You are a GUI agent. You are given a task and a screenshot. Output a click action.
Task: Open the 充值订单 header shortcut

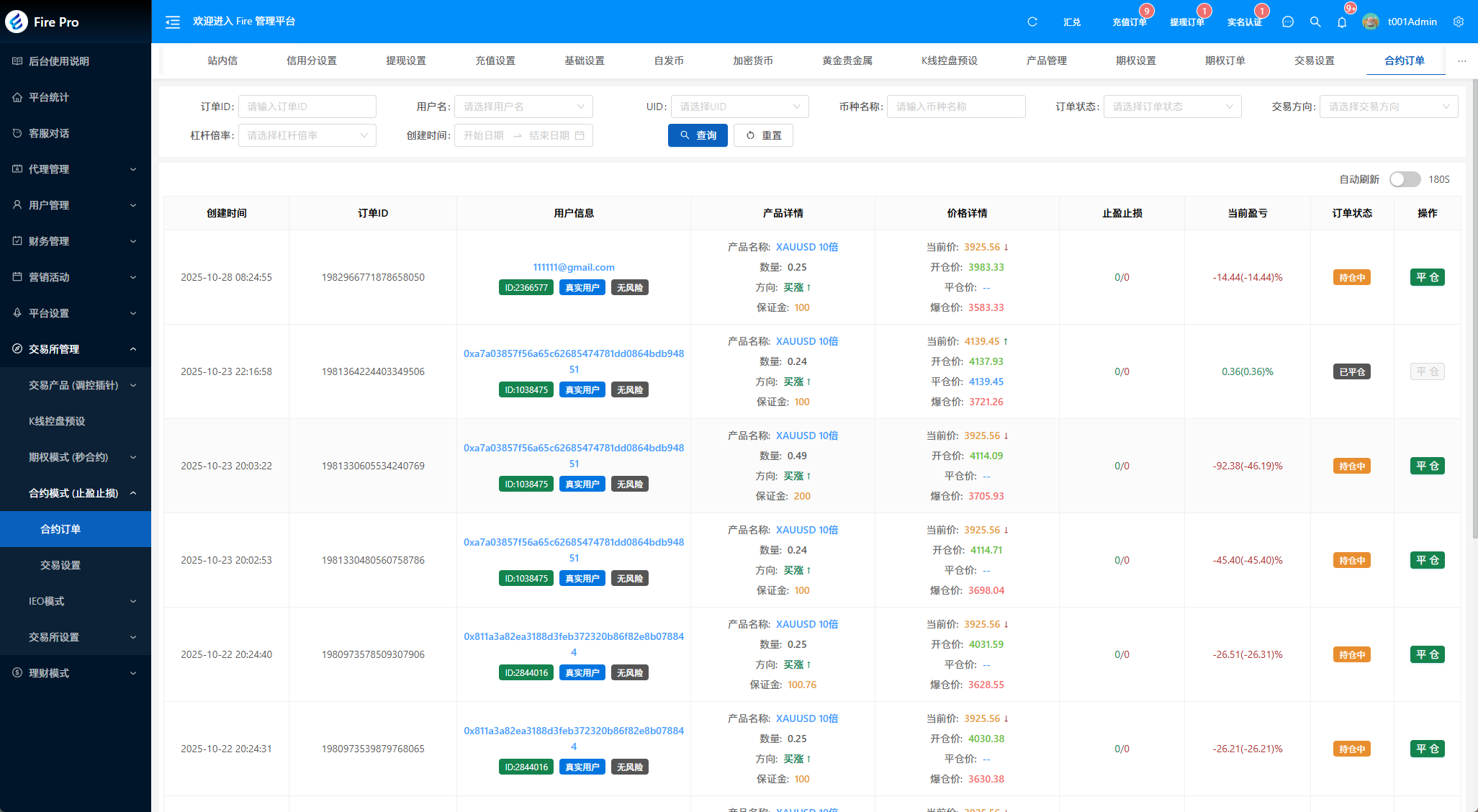pos(1129,22)
